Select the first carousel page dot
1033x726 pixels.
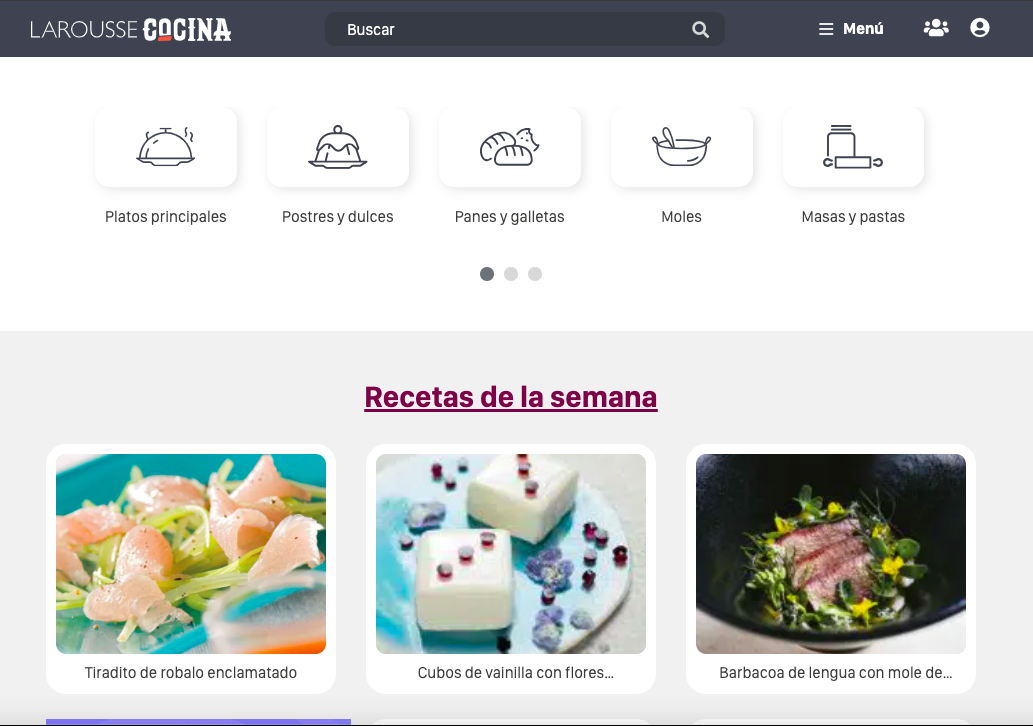pos(487,274)
